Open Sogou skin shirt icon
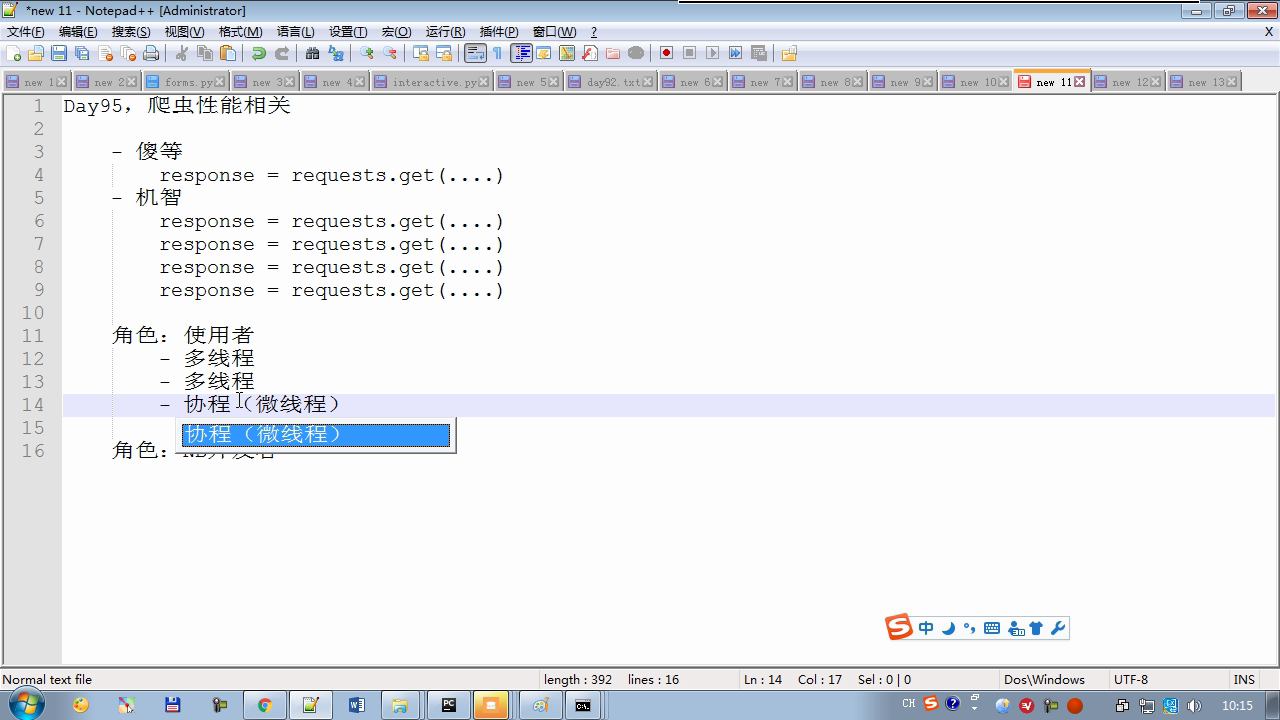1280x720 pixels. tap(1036, 628)
